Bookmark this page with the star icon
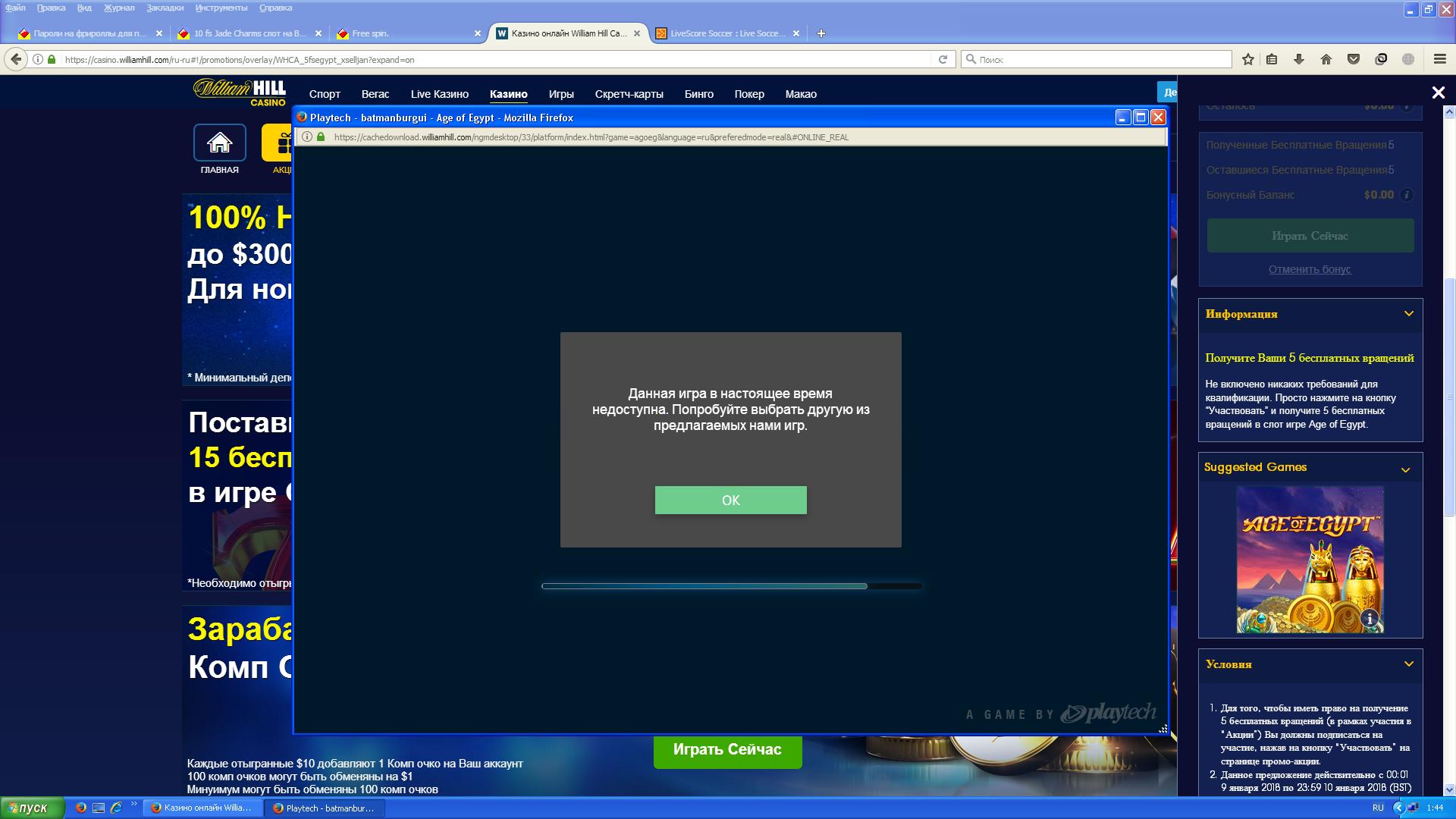This screenshot has height=819, width=1456. click(x=1248, y=59)
